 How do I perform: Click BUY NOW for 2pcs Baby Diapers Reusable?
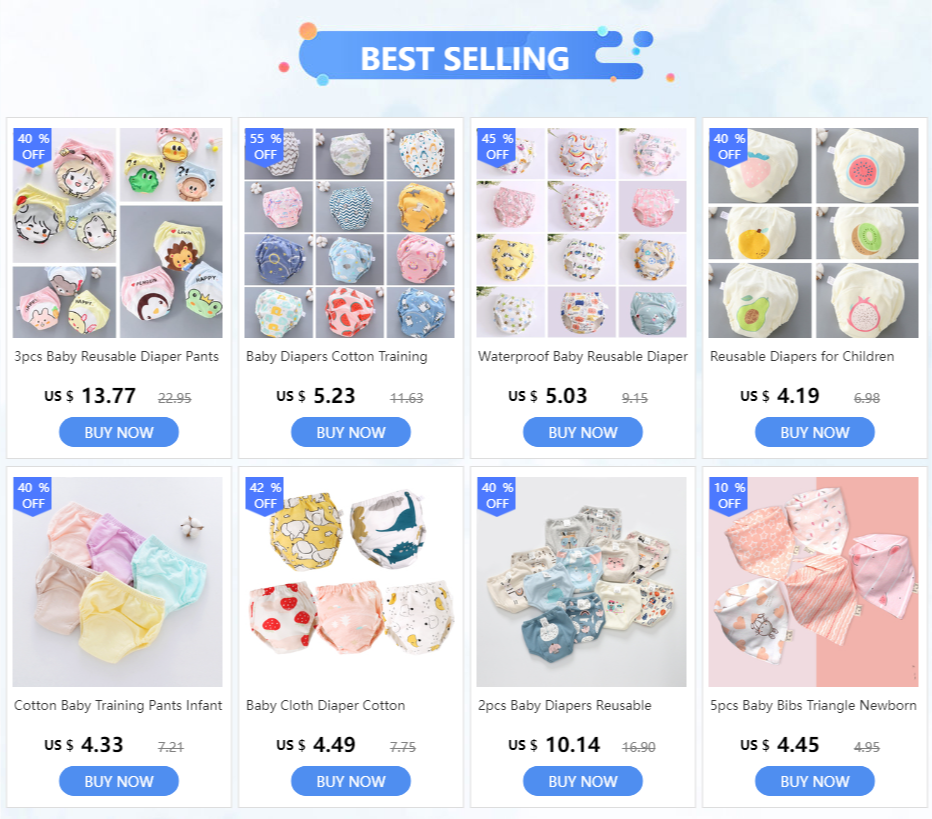582,781
